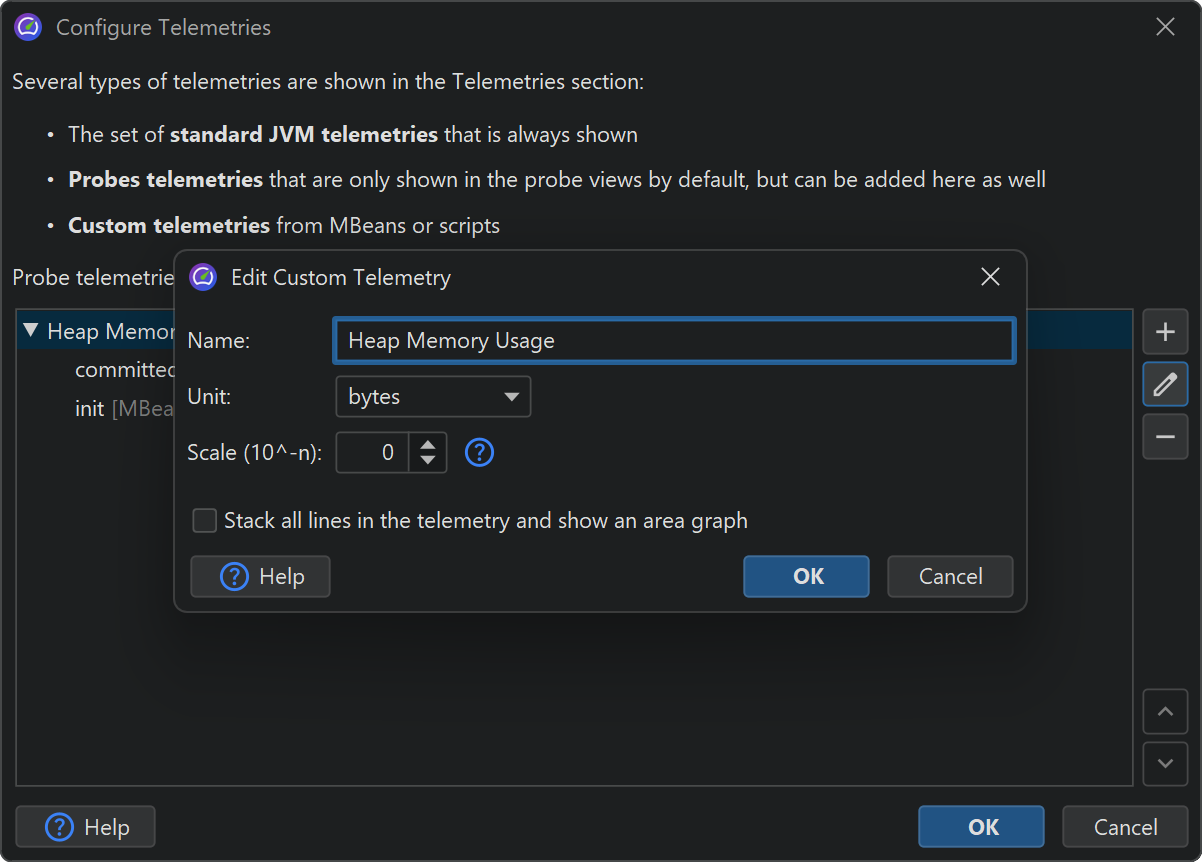Viewport: 1202px width, 862px height.
Task: Click the pencil edit telemetry icon
Action: 1165,384
